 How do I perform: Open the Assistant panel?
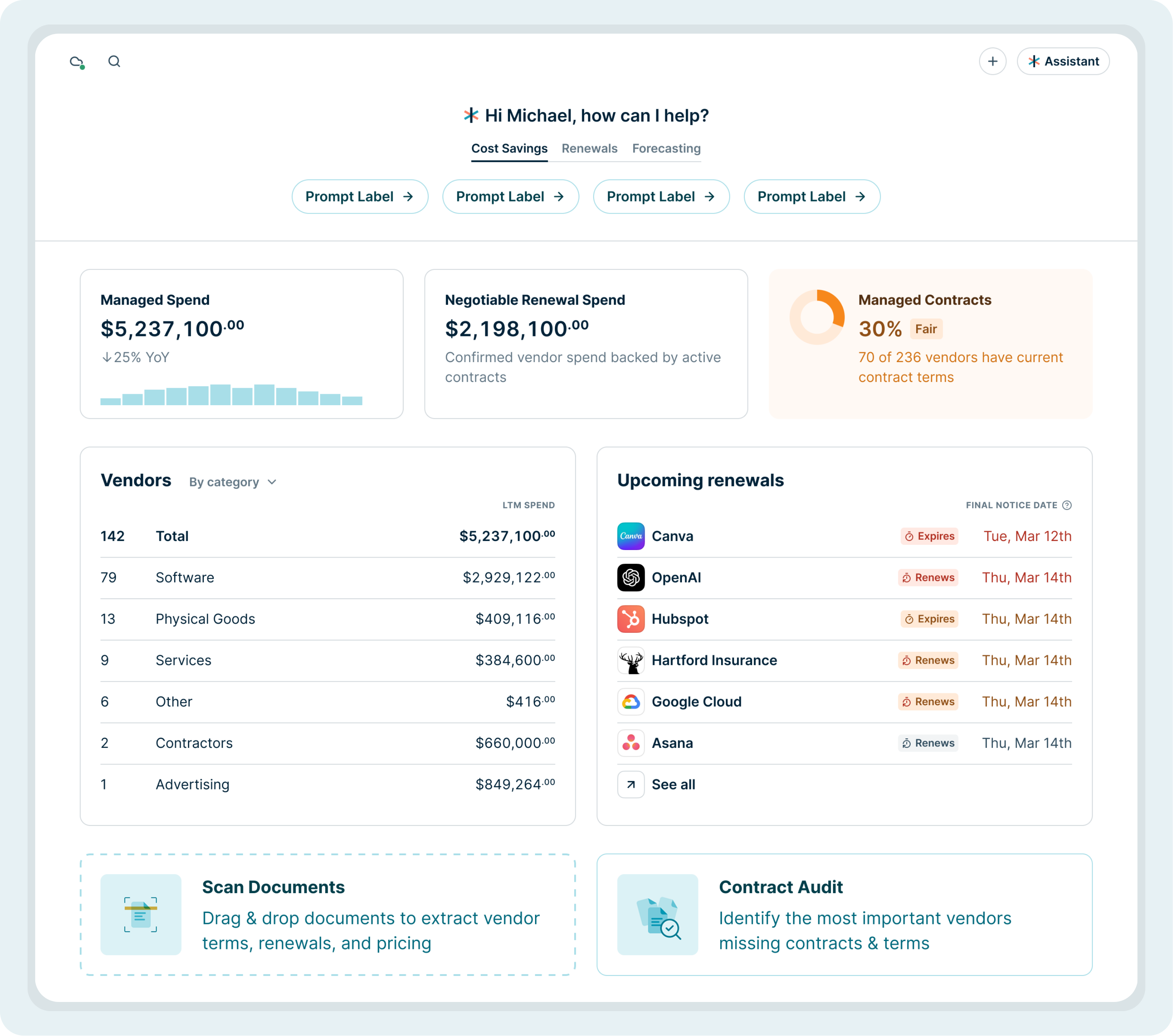point(1063,61)
